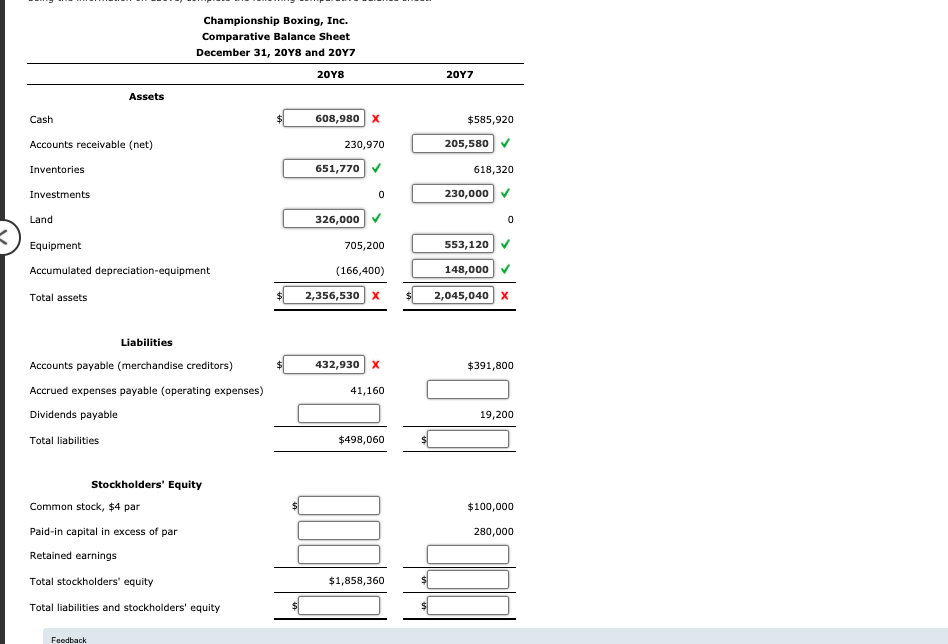Image resolution: width=948 pixels, height=644 pixels.
Task: Click the 280,000 Paid-in capital value
Action: pos(493,532)
